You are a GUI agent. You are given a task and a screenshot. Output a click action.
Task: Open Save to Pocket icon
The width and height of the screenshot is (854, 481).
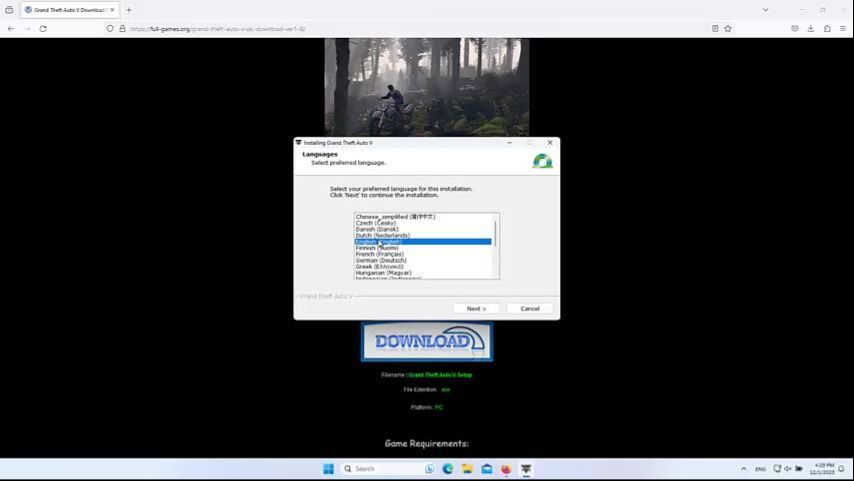[x=795, y=29]
